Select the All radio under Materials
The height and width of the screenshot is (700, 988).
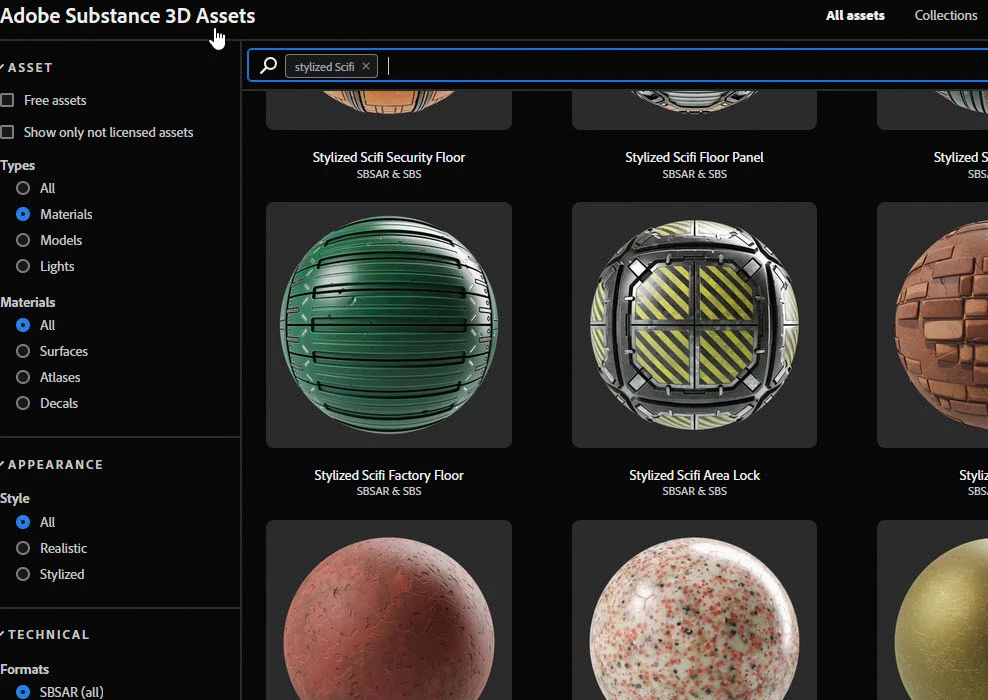[23, 325]
